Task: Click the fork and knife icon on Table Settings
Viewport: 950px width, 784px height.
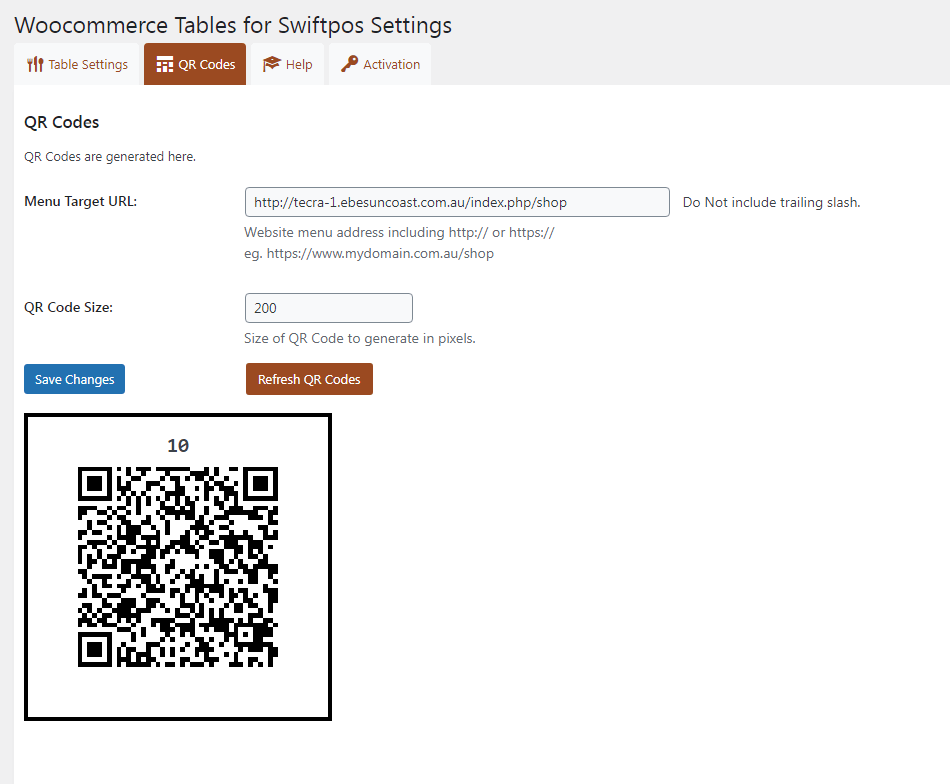Action: tap(35, 64)
